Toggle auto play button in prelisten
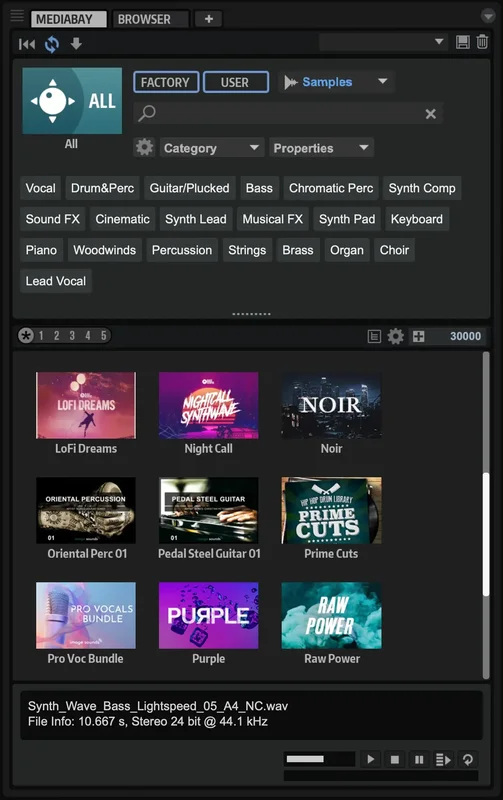This screenshot has width=503, height=800. click(443, 760)
